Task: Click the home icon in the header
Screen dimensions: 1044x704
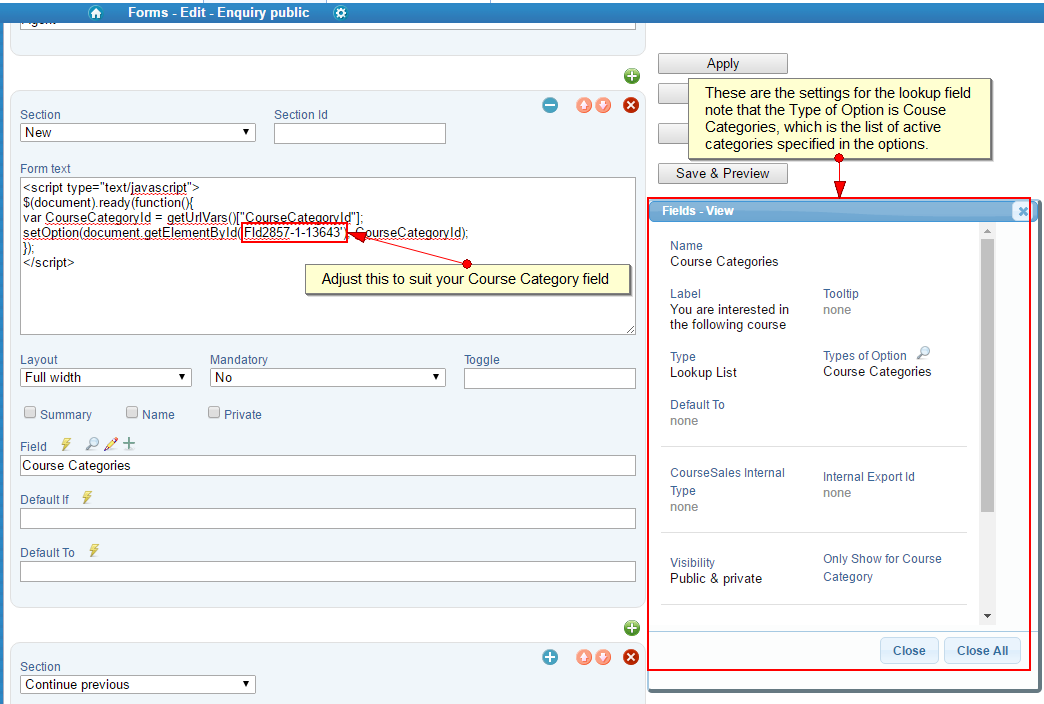Action: [x=95, y=13]
